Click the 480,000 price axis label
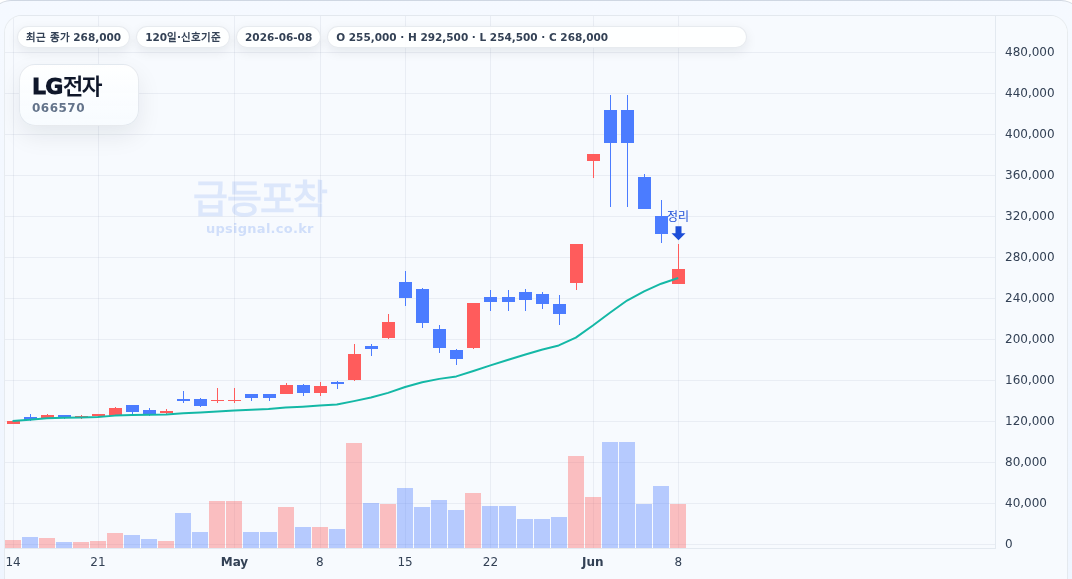This screenshot has height=579, width=1072. coord(1029,52)
